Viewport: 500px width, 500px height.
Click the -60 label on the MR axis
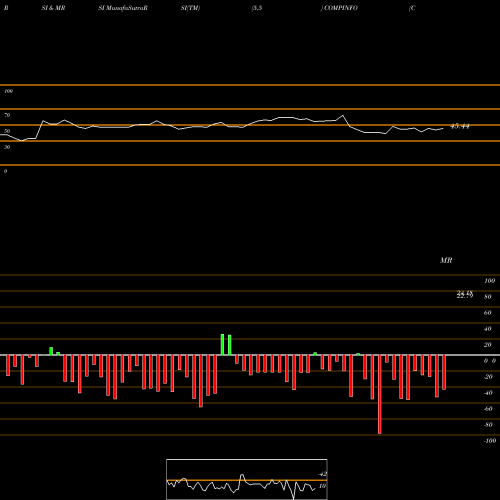pos(488,409)
